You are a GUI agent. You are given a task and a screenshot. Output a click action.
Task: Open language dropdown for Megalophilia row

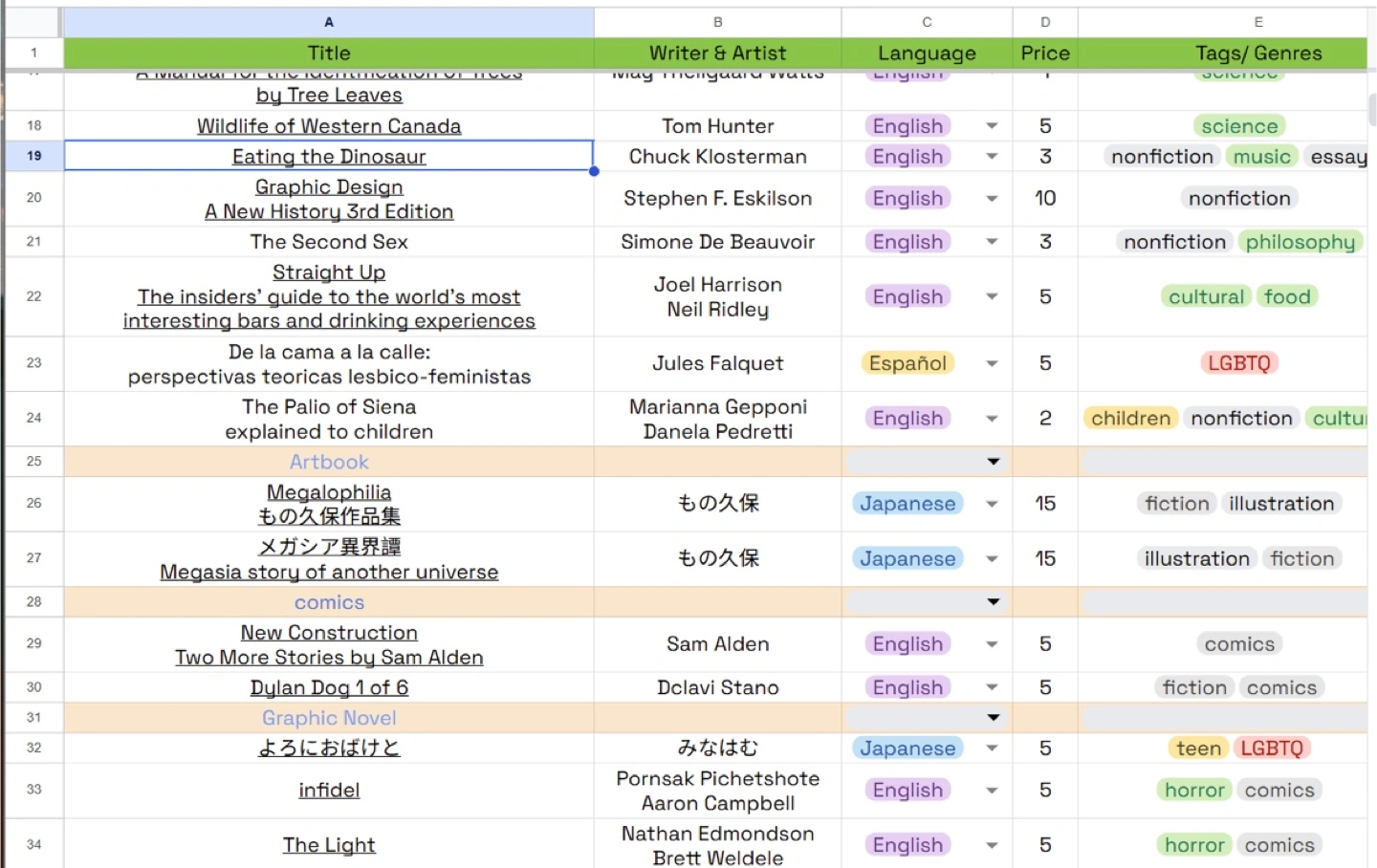[x=992, y=504]
